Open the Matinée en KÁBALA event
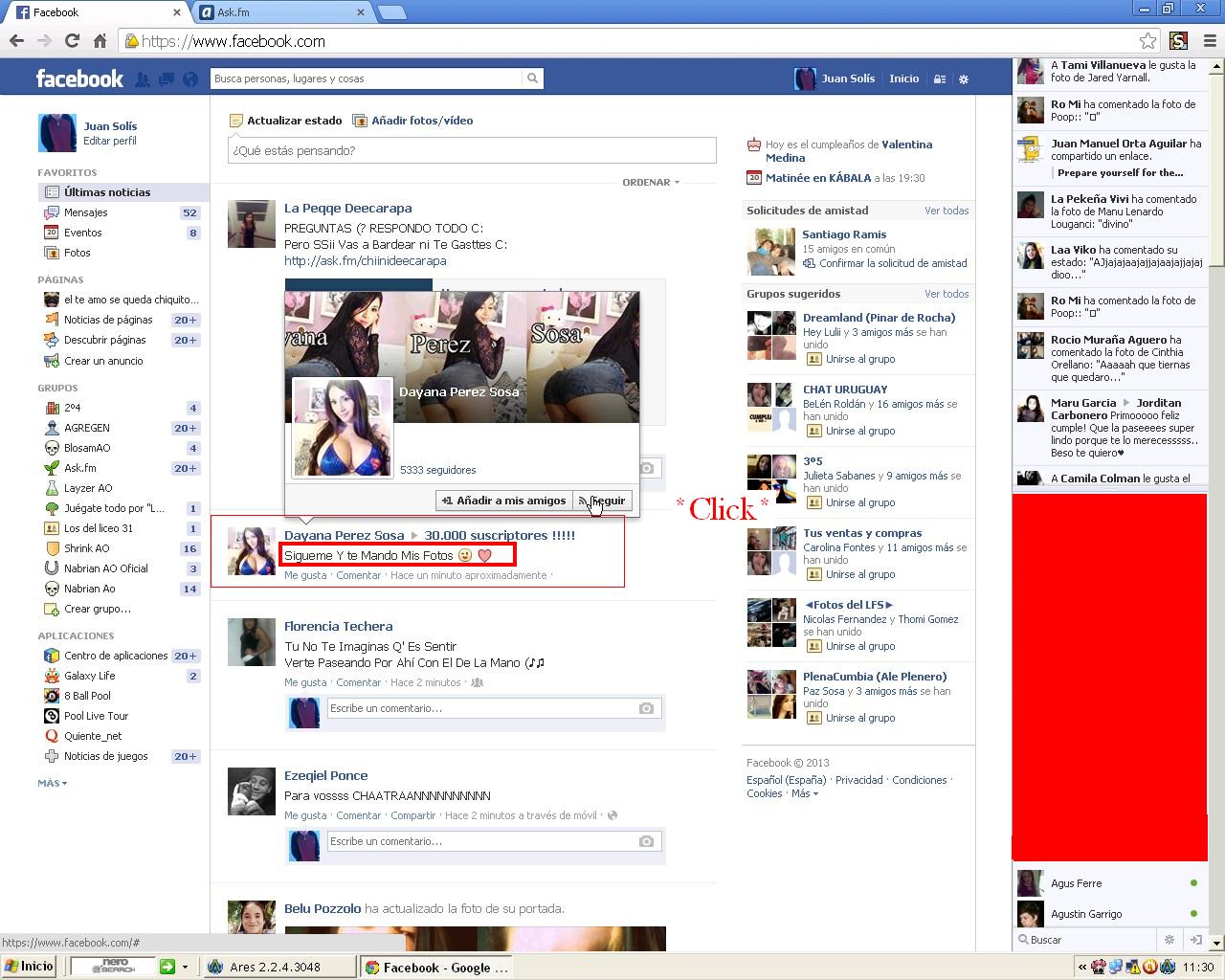 (x=818, y=178)
